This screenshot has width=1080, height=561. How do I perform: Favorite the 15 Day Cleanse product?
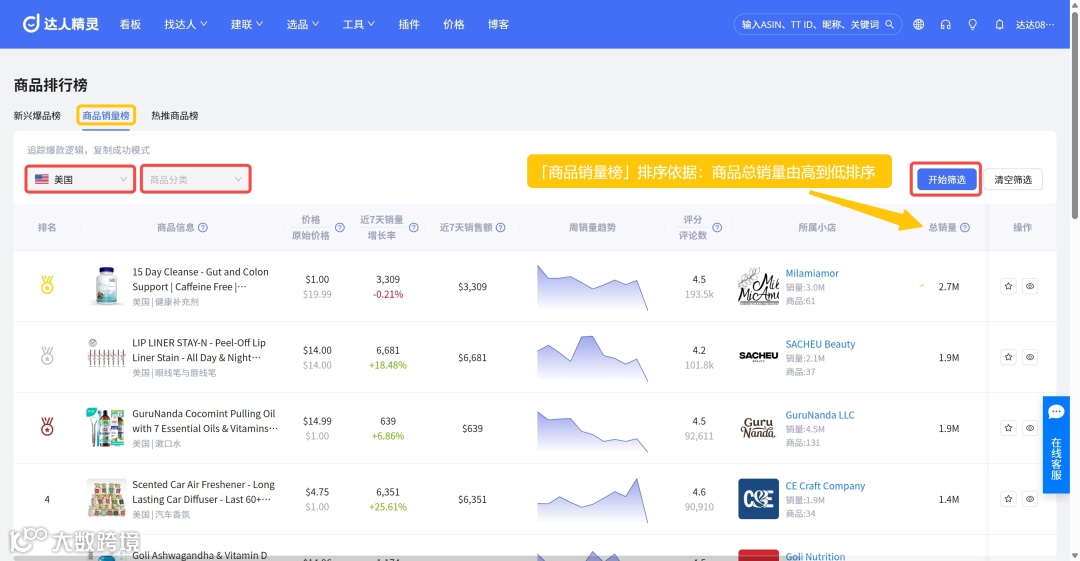pos(1008,286)
